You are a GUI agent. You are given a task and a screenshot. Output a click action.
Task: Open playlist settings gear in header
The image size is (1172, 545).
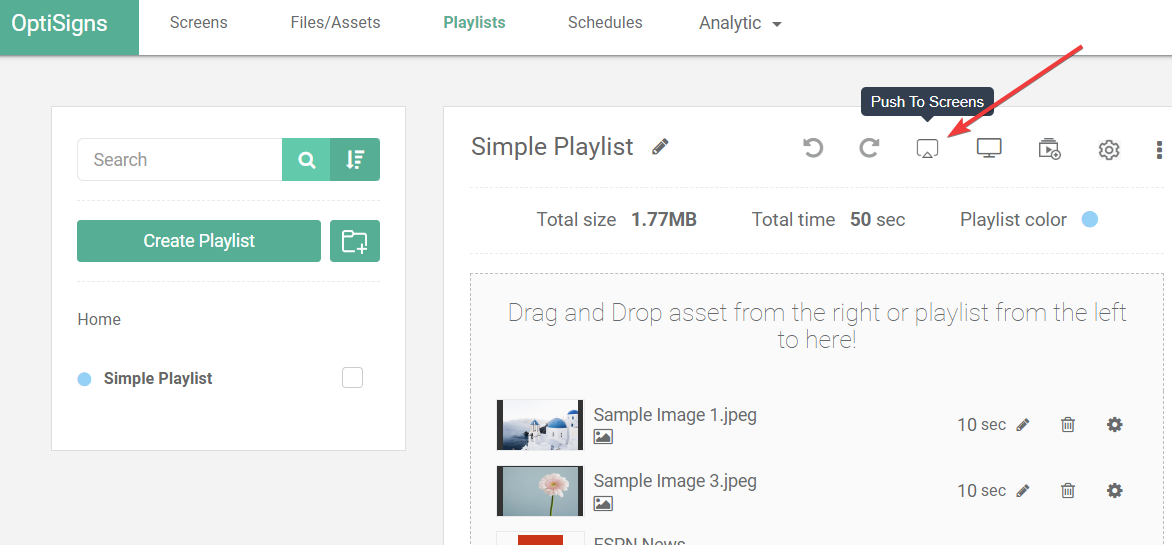coord(1108,150)
